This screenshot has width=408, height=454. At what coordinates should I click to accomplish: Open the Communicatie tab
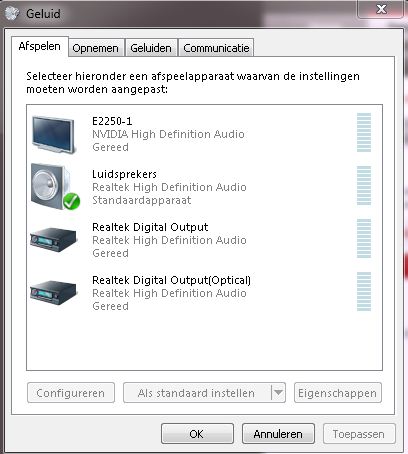tap(216, 48)
